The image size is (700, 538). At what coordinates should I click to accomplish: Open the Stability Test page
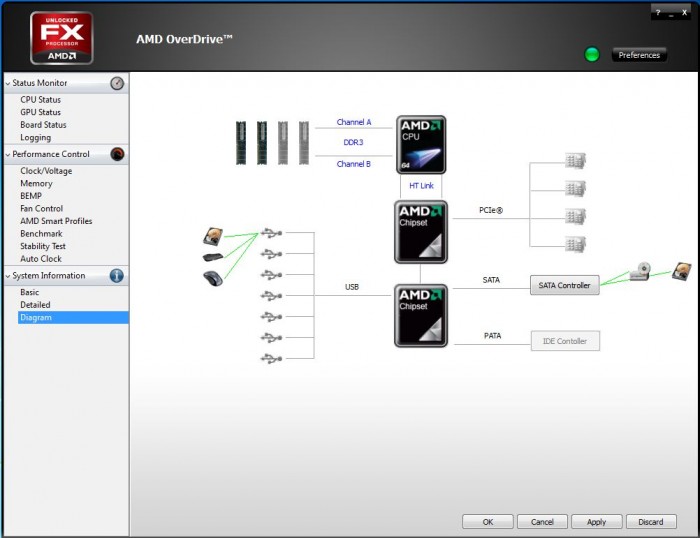pyautogui.click(x=43, y=246)
